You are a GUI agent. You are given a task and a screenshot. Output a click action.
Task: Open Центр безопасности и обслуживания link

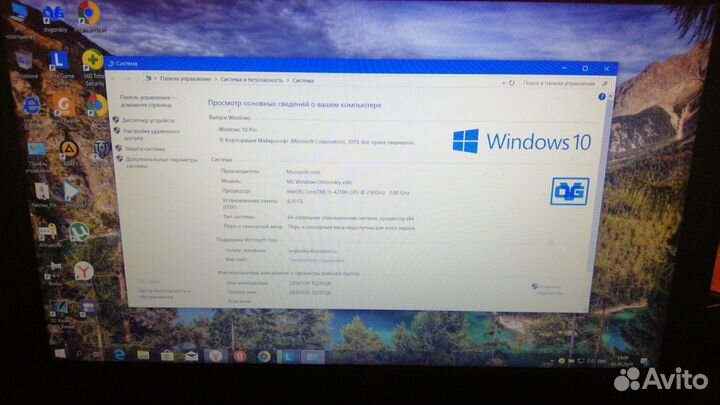click(164, 293)
